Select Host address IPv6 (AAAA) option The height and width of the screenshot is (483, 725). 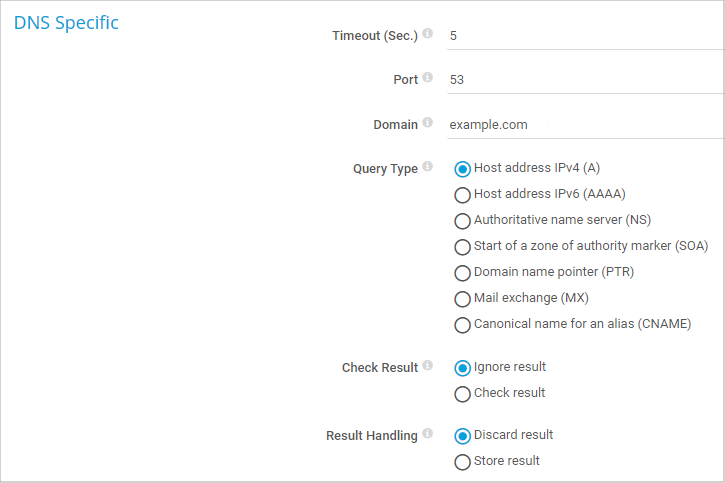pyautogui.click(x=462, y=195)
